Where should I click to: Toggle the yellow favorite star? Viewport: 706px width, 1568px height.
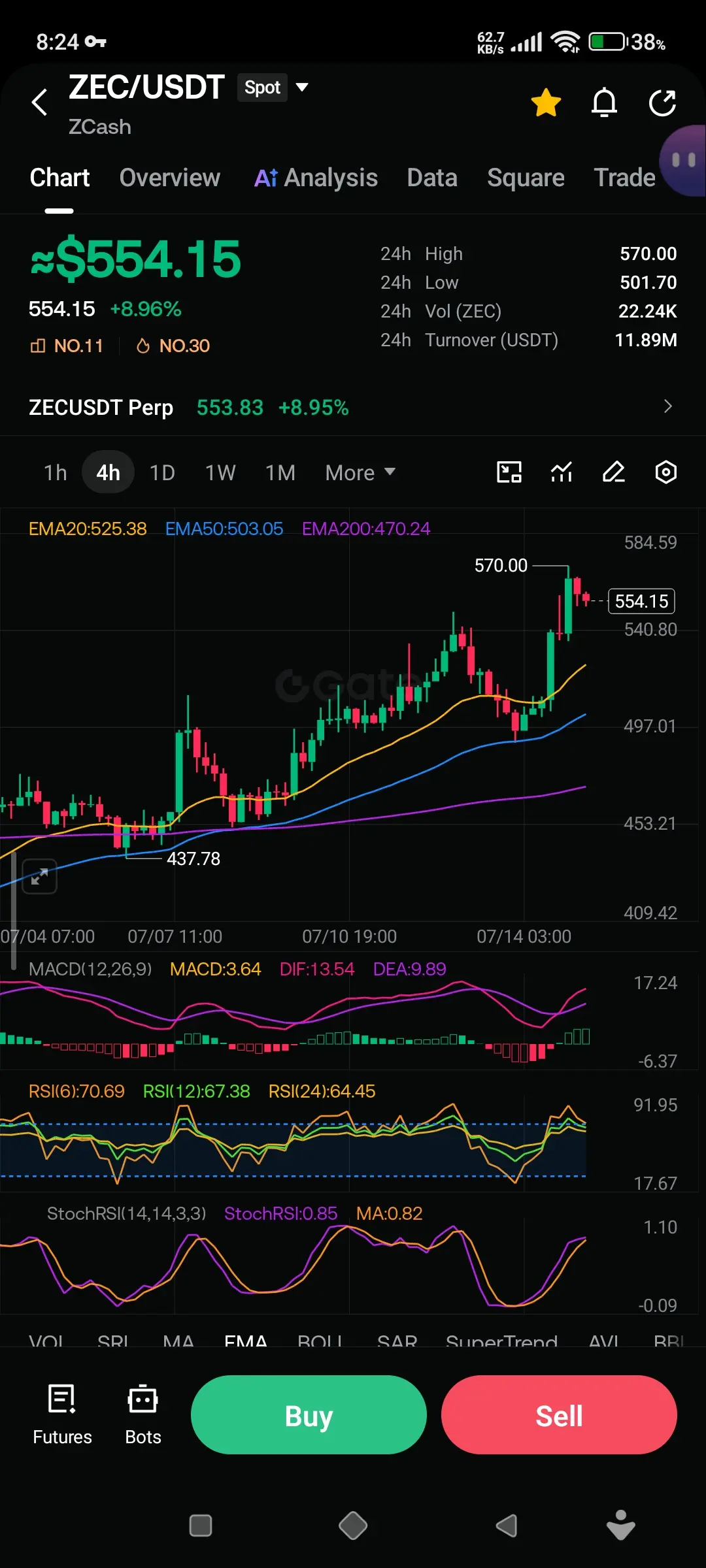tap(546, 103)
